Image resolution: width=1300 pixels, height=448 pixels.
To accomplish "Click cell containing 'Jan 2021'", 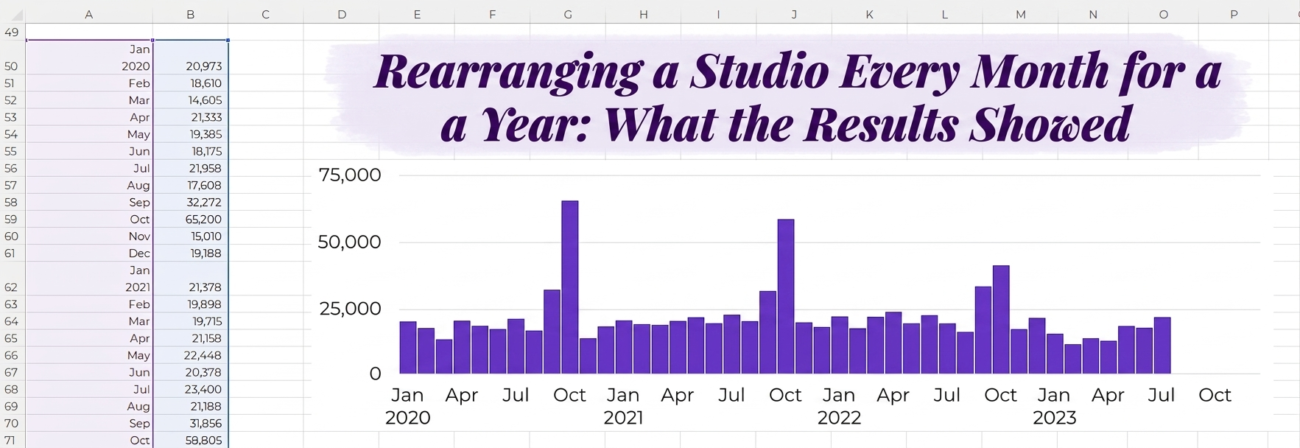I will [x=90, y=278].
